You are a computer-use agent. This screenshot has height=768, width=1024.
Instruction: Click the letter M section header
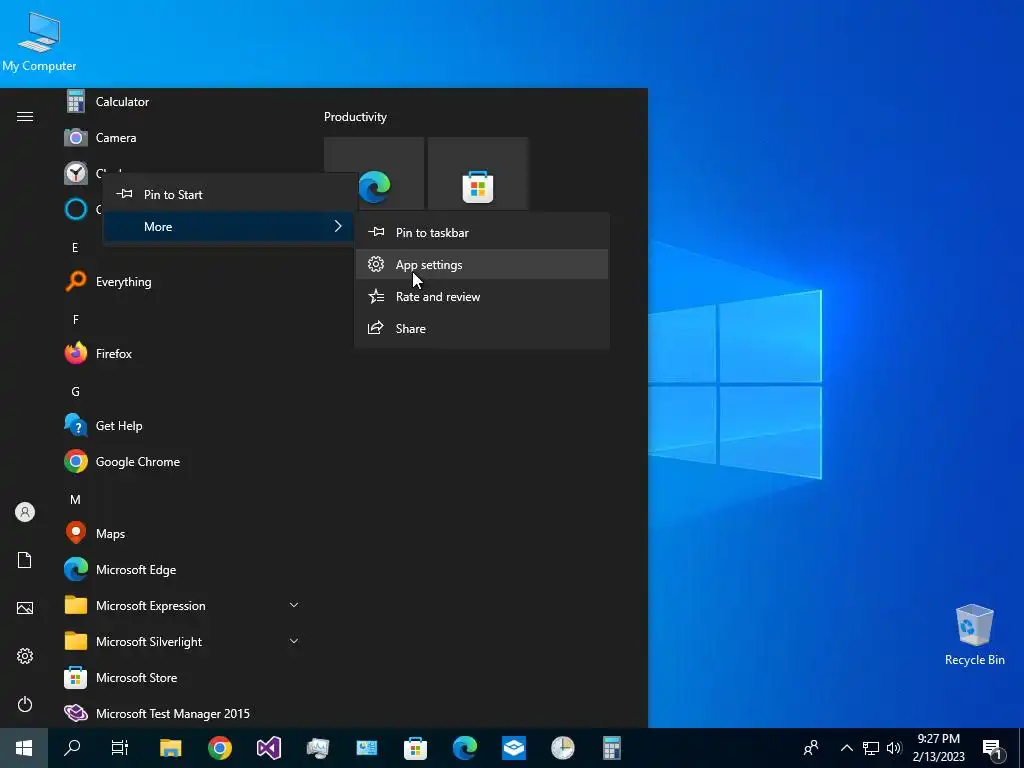75,500
